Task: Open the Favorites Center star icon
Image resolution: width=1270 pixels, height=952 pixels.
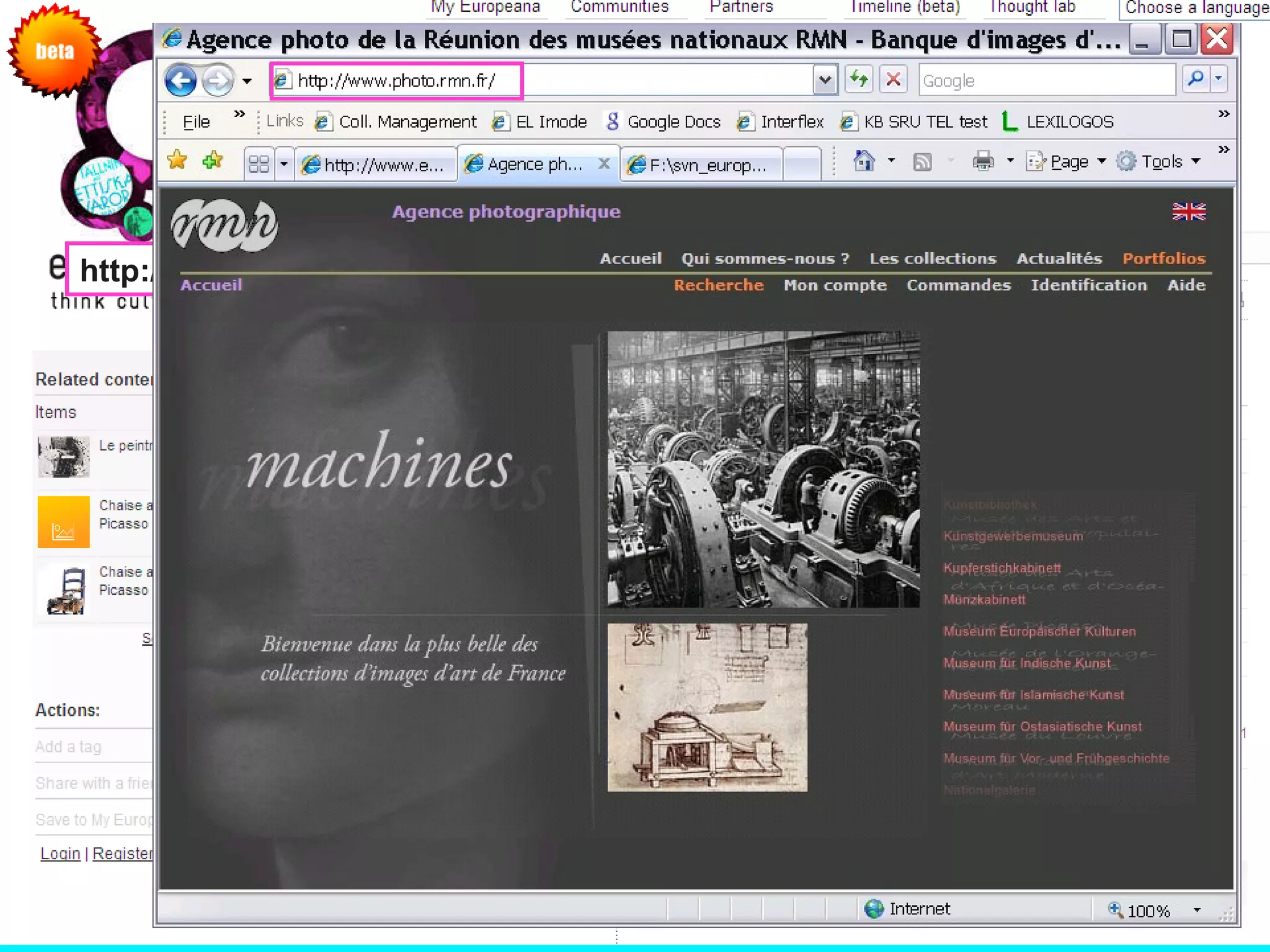Action: [177, 161]
